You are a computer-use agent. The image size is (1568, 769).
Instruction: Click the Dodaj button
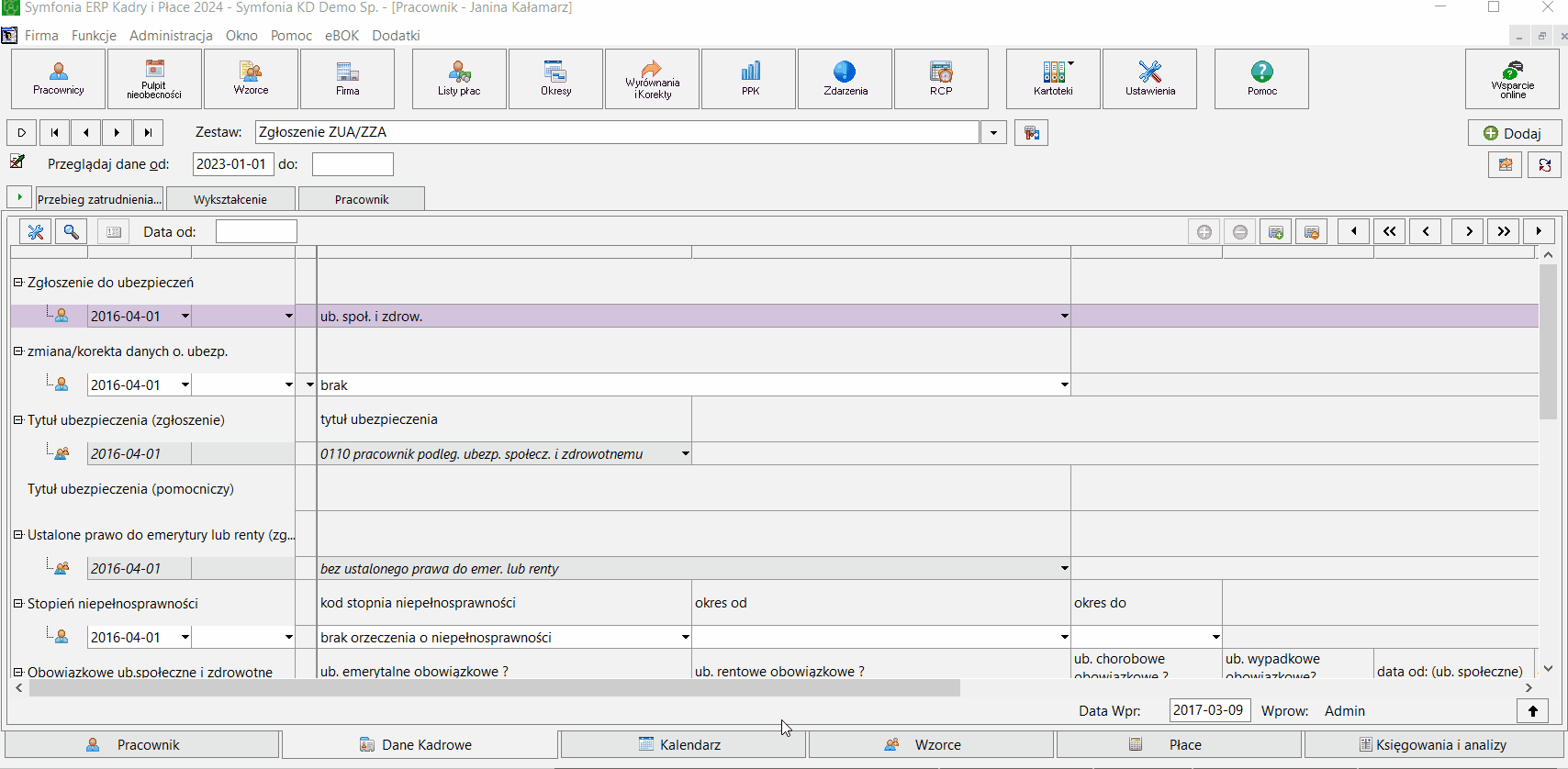(1514, 133)
